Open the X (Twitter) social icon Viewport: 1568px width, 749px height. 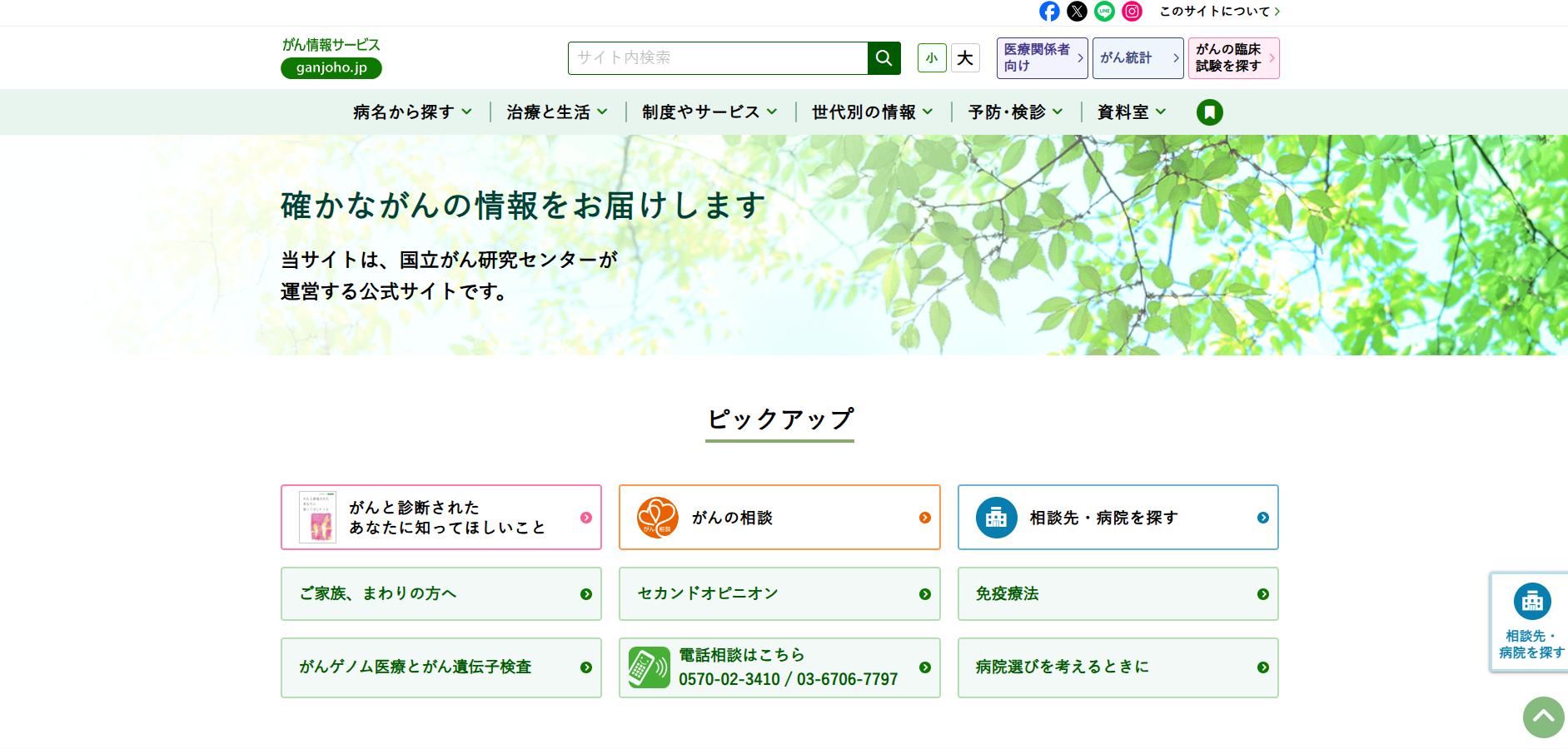(1077, 11)
